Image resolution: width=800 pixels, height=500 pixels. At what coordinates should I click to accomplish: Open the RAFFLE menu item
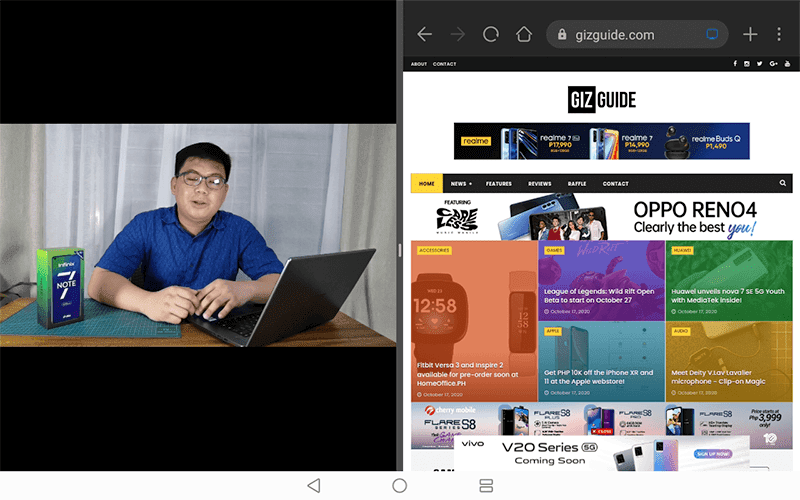577,184
